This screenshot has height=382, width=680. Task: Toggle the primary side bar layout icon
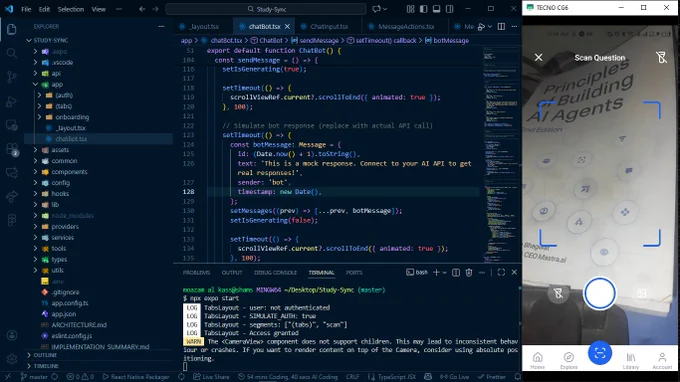coord(423,9)
